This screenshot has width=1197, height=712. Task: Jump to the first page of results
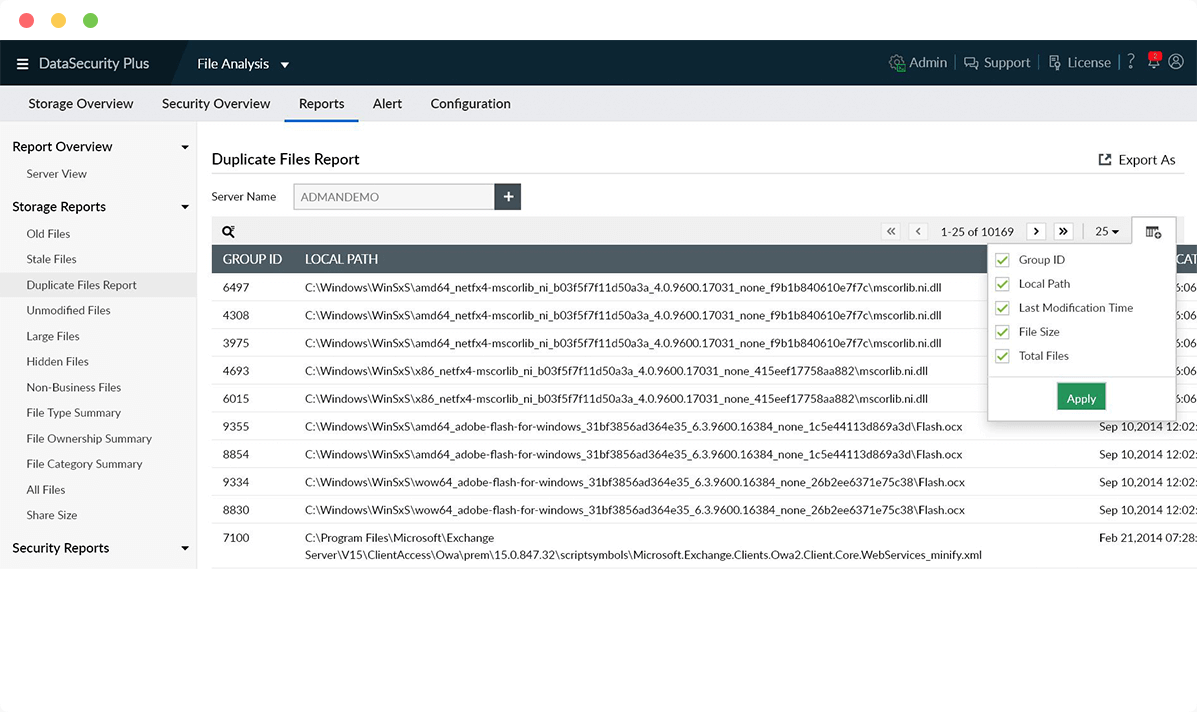(x=891, y=231)
